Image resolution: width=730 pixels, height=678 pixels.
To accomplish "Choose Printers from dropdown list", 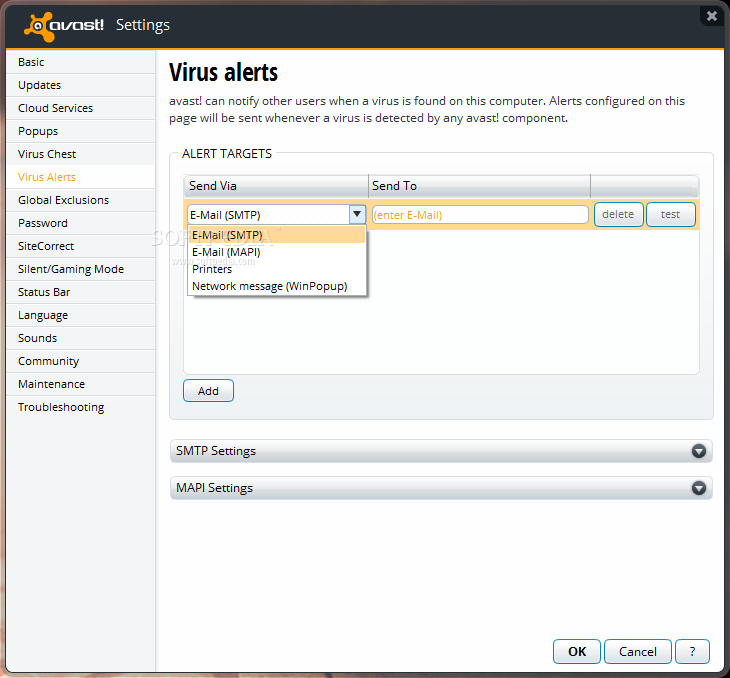I will tap(277, 269).
